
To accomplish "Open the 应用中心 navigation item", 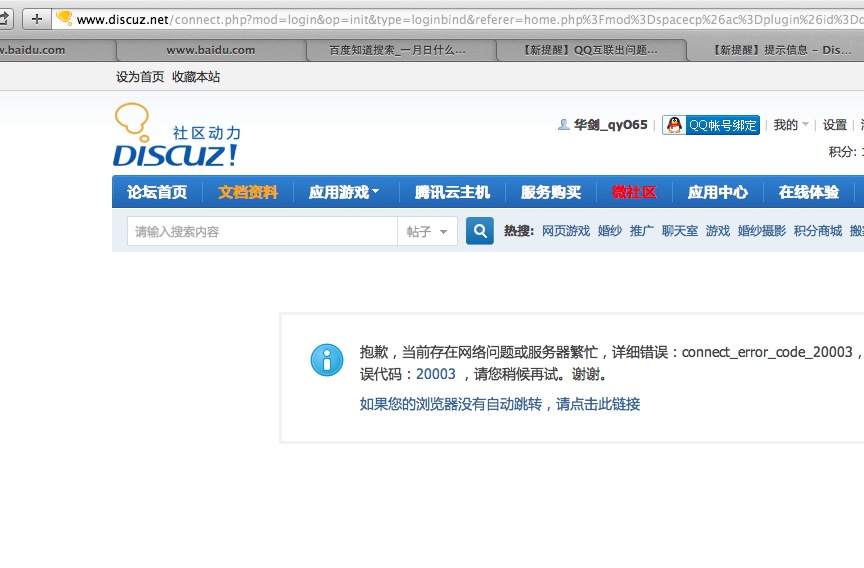I will click(x=717, y=192).
